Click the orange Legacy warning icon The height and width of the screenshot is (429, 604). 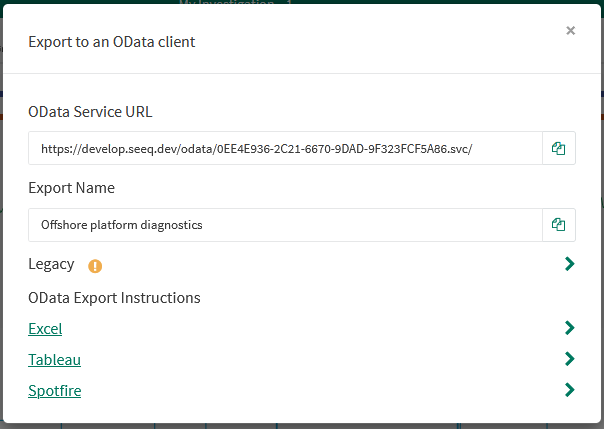[x=95, y=265]
